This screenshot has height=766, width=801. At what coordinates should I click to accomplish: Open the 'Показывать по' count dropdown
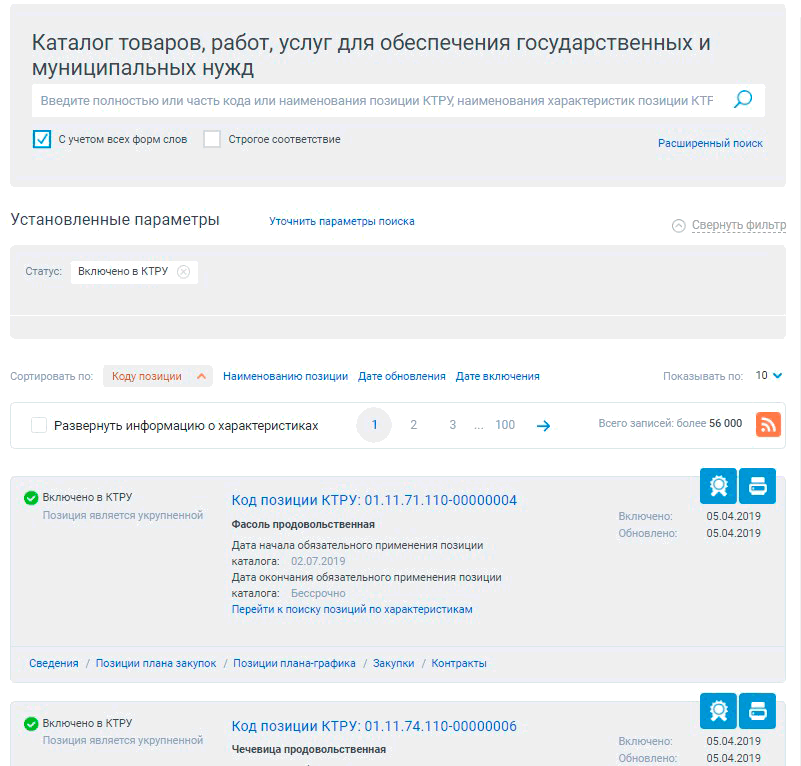(x=769, y=376)
